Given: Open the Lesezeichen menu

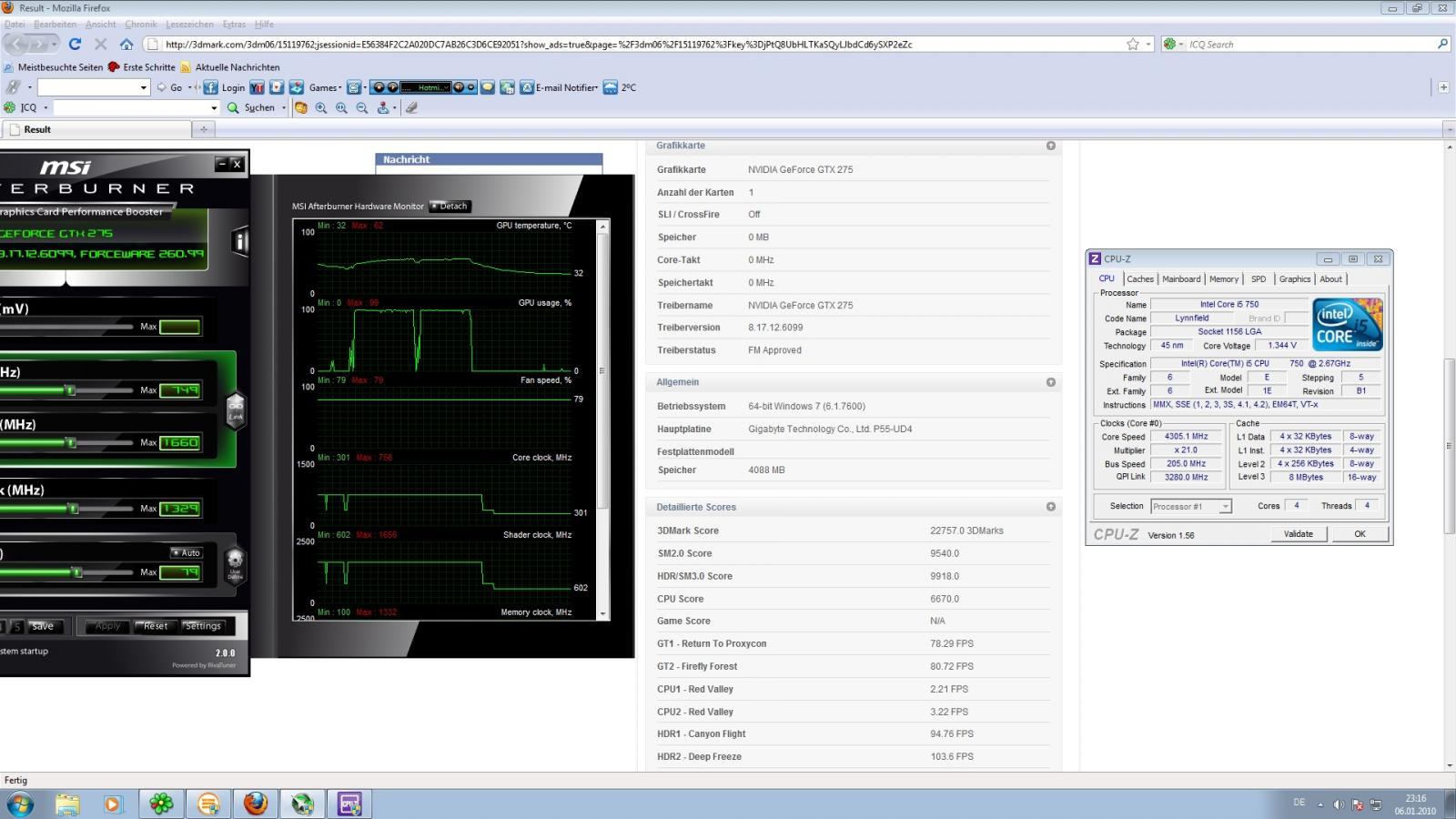Looking at the screenshot, I should coord(190,24).
